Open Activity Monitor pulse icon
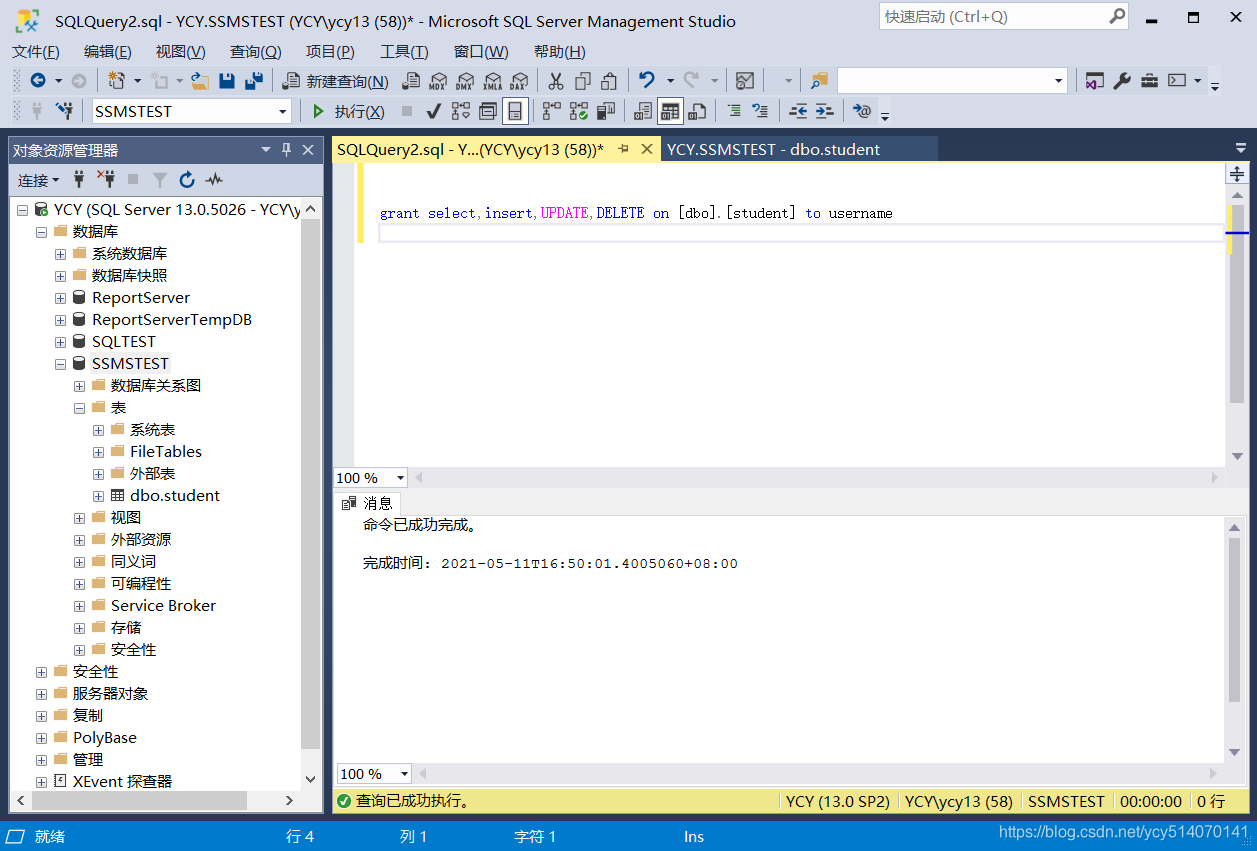The image size is (1257, 851). click(x=214, y=180)
